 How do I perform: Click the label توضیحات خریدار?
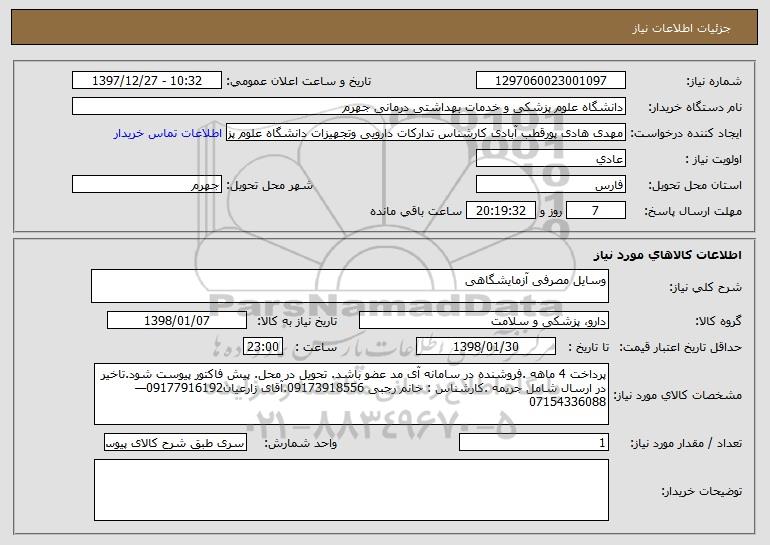click(x=702, y=490)
